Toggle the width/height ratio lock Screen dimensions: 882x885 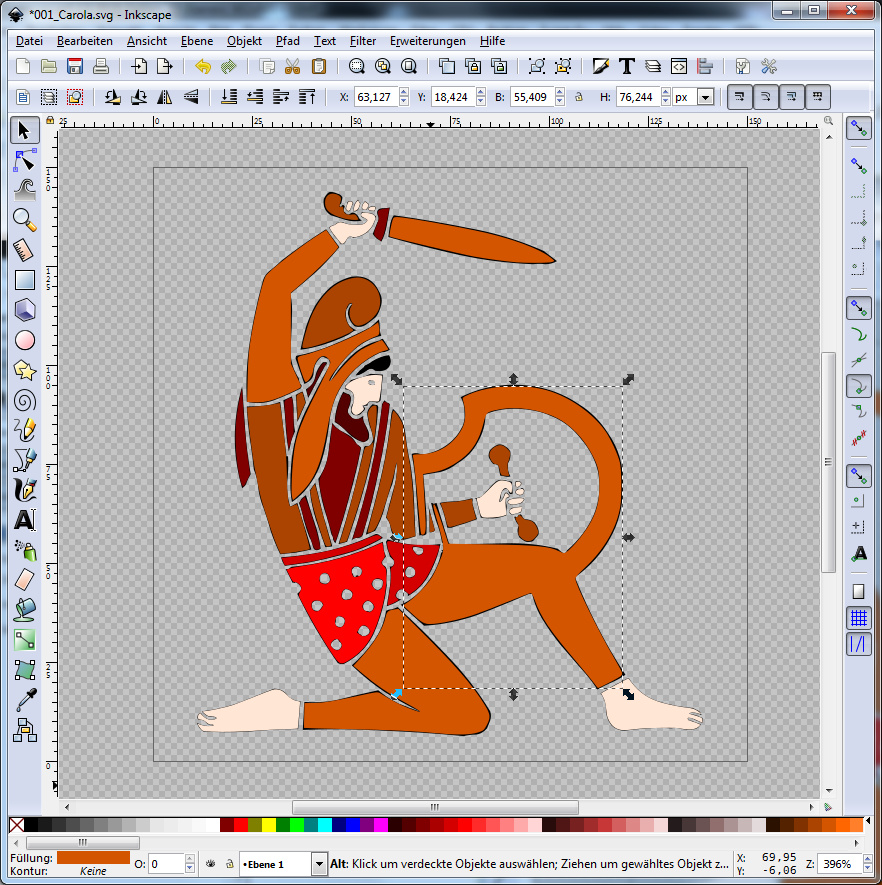[579, 98]
